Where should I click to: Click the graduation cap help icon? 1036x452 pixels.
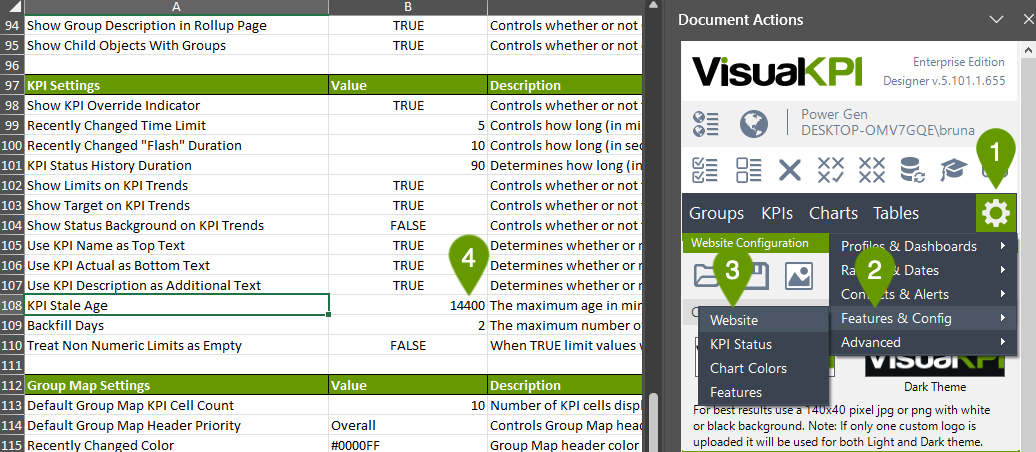(x=955, y=169)
